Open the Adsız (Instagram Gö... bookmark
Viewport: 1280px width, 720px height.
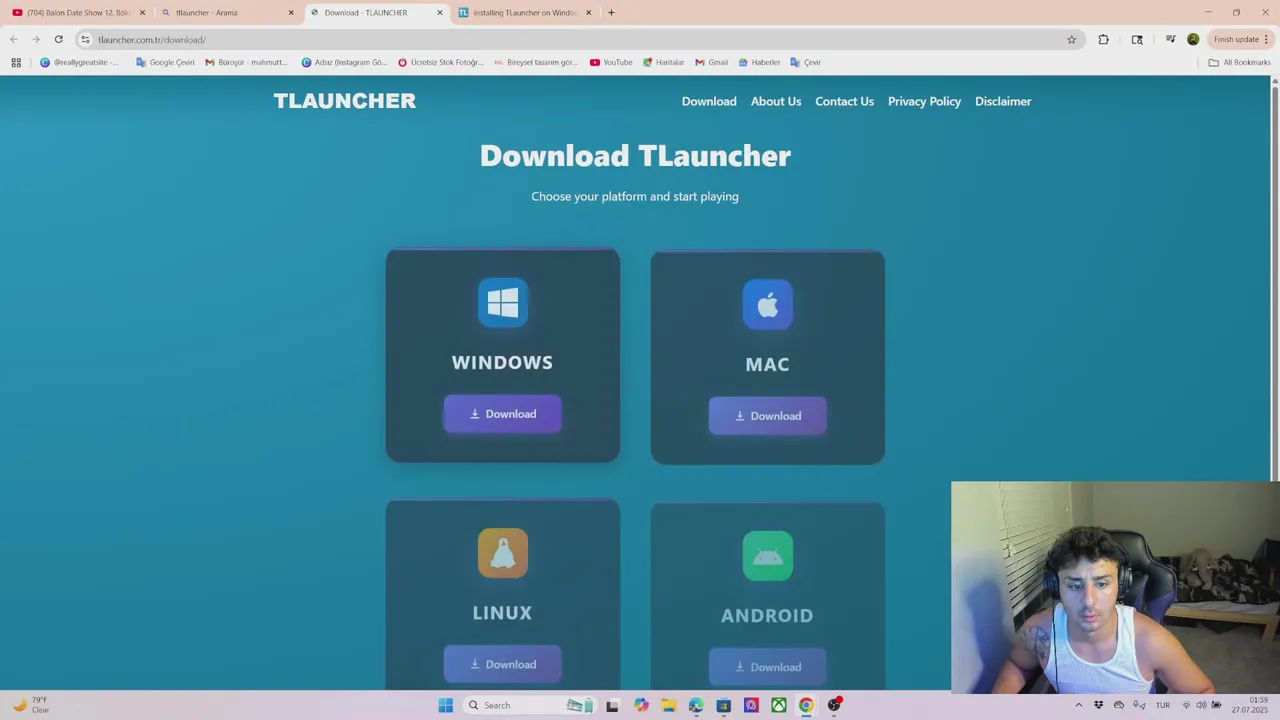[x=344, y=62]
